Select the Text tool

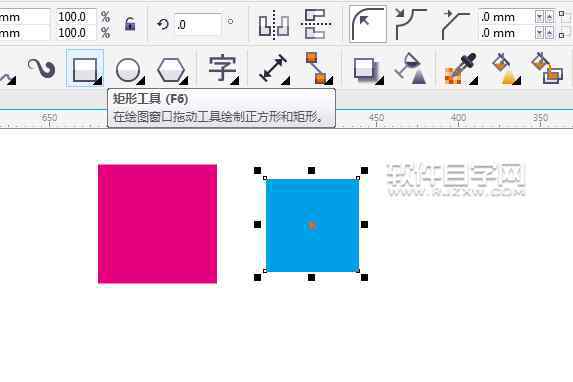point(222,69)
